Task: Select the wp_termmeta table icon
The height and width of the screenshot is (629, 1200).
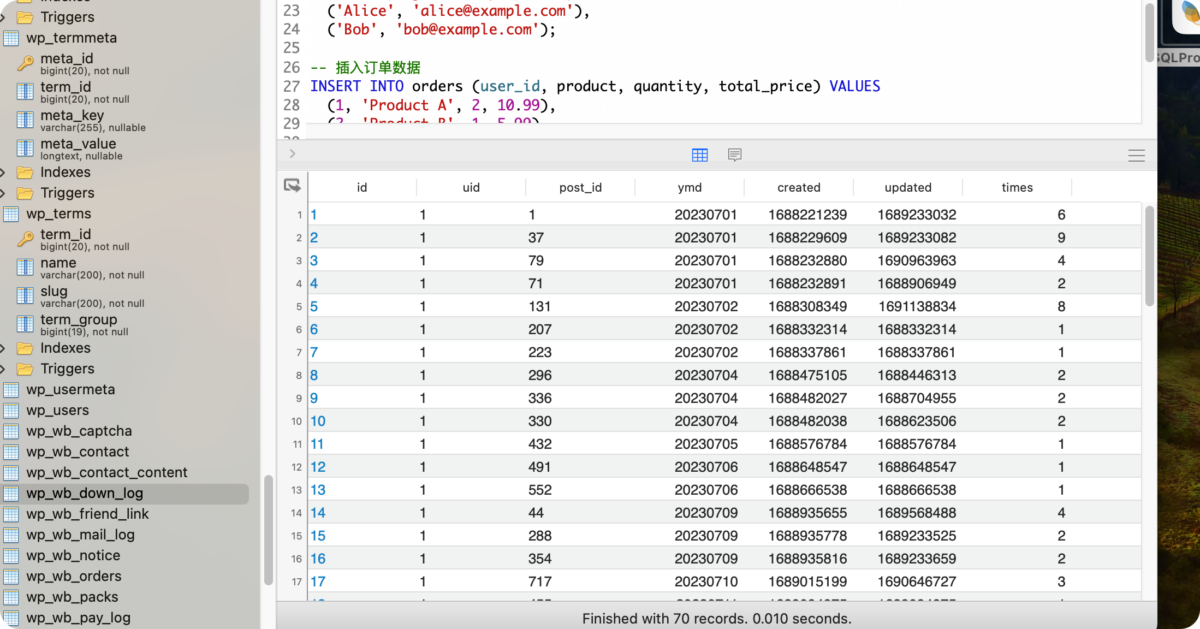Action: coord(11,38)
